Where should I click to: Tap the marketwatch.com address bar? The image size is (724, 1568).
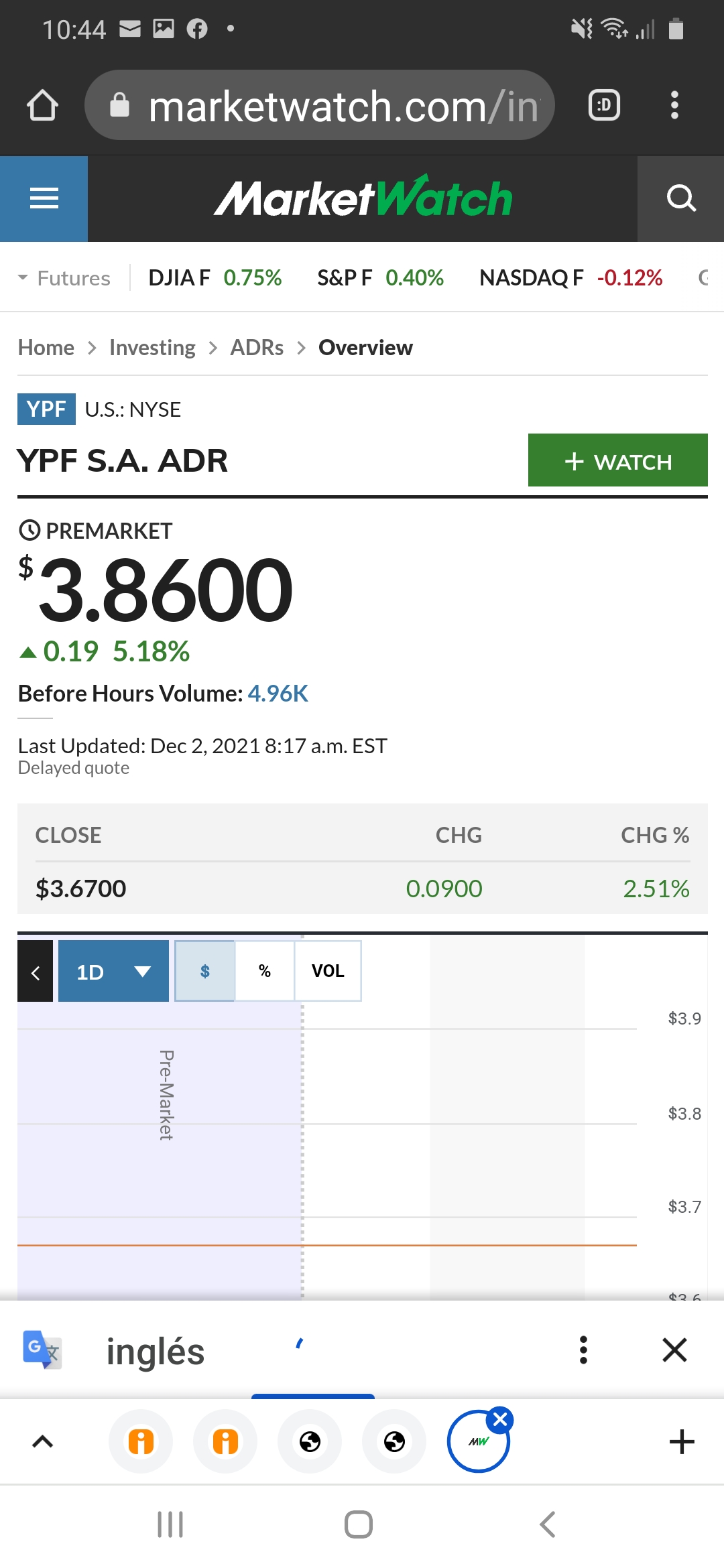point(320,105)
